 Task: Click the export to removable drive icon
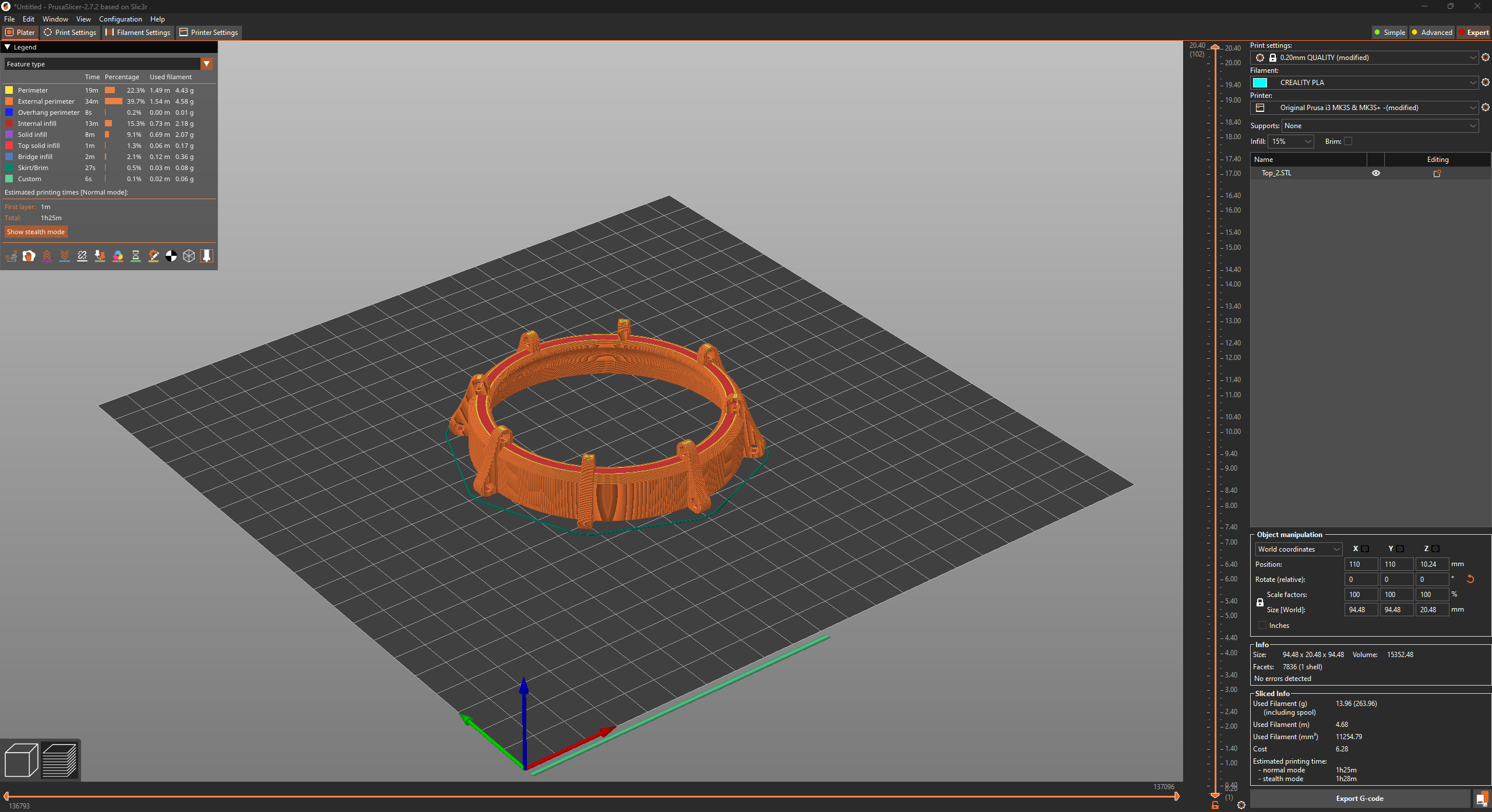[1482, 799]
